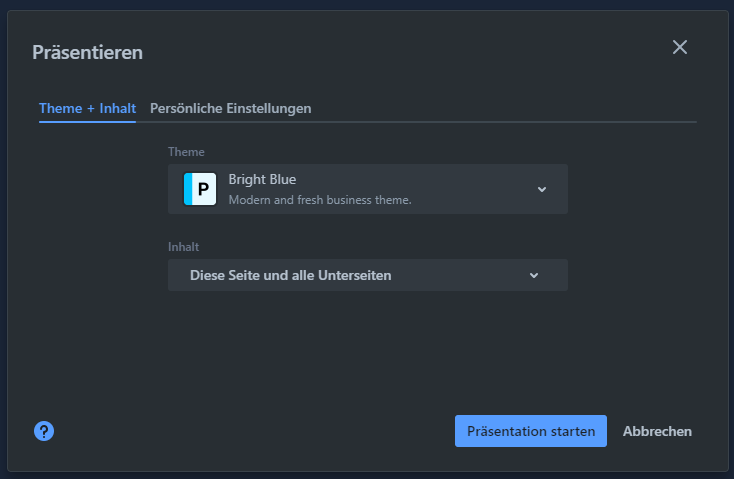Click the Bright Blue theme P thumbnail

[x=200, y=189]
